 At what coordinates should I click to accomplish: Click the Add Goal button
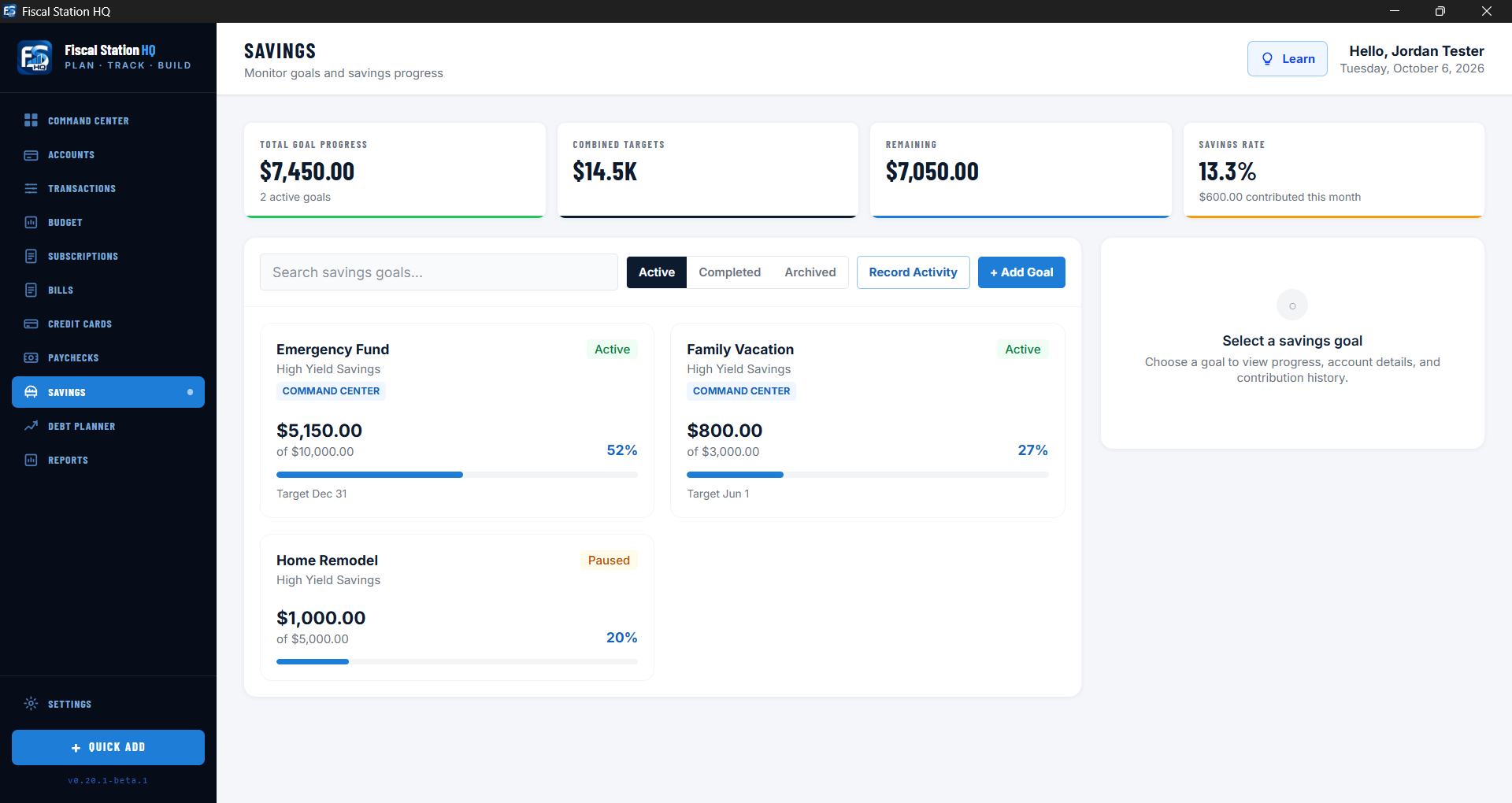[x=1021, y=272]
